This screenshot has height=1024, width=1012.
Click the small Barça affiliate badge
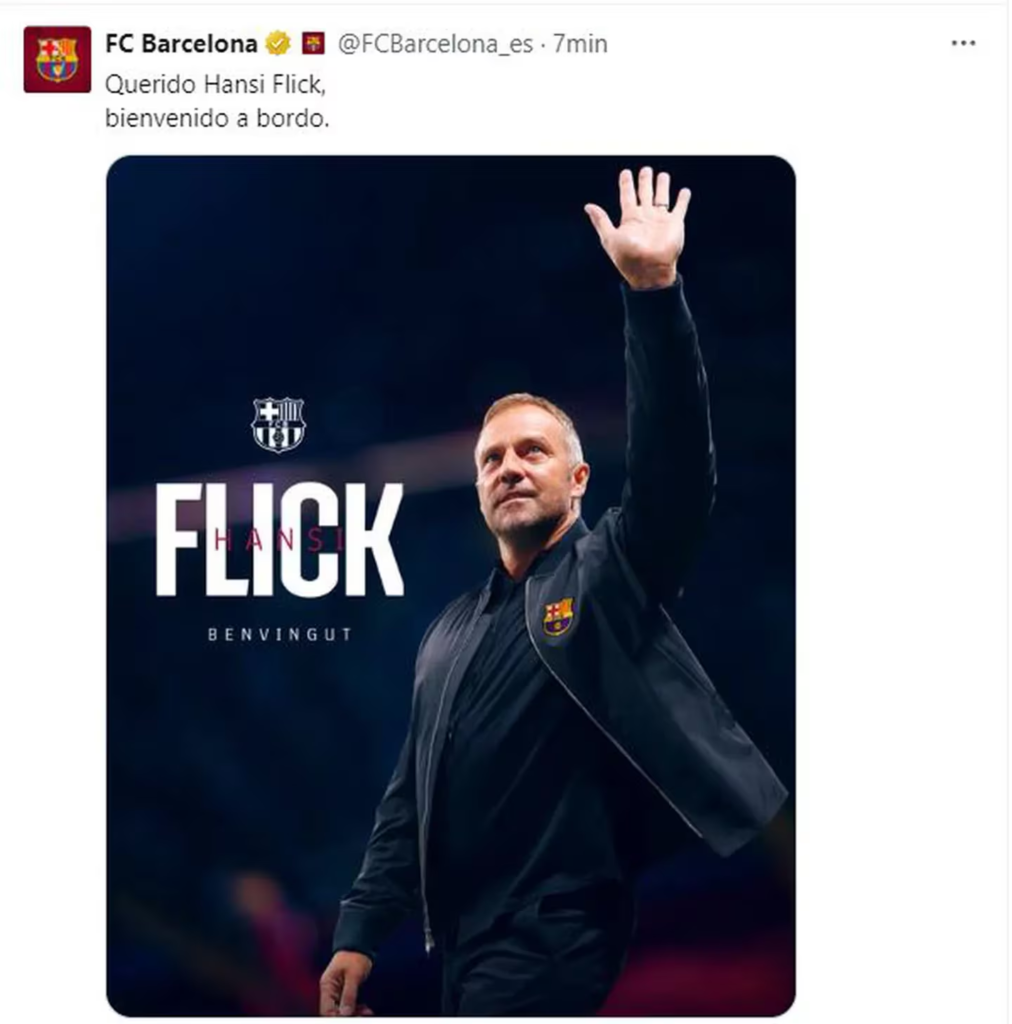[313, 44]
